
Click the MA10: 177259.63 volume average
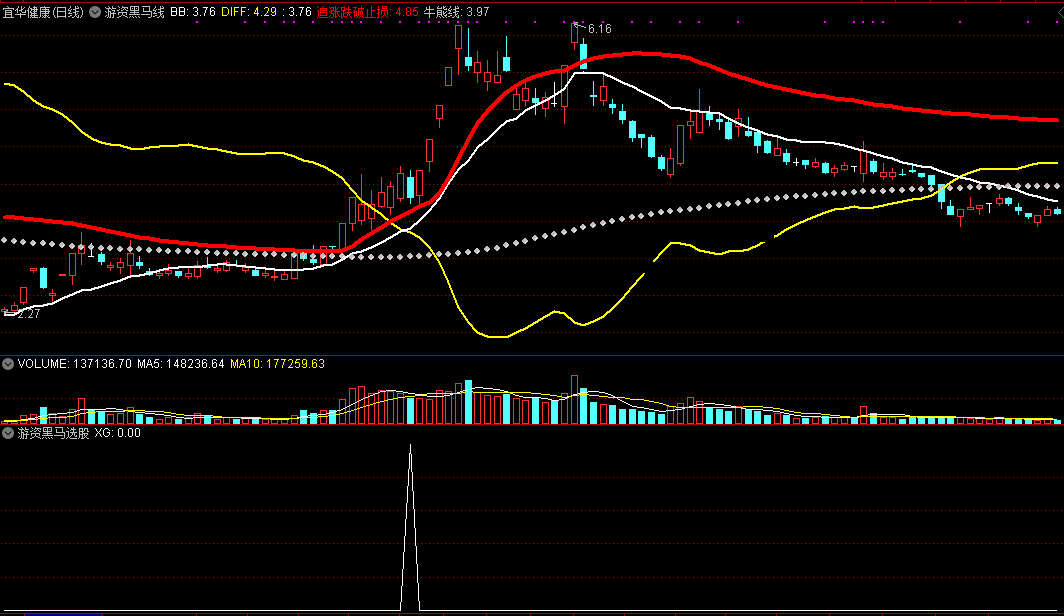[278, 364]
